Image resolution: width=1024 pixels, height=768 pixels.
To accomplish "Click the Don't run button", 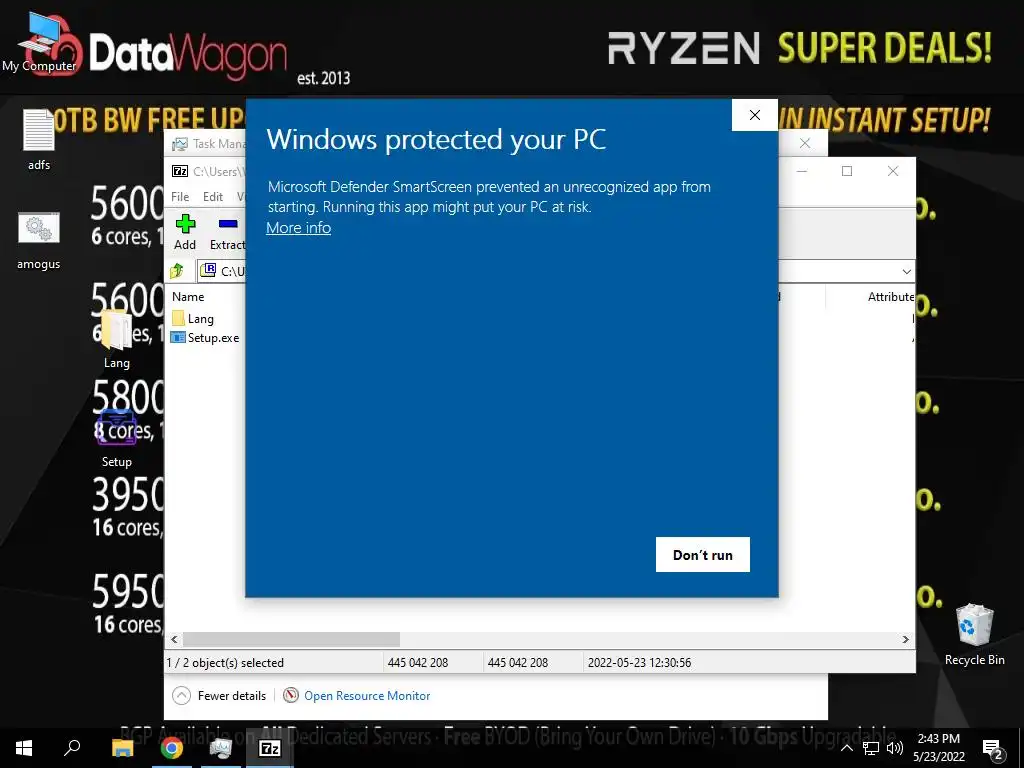I will (703, 554).
